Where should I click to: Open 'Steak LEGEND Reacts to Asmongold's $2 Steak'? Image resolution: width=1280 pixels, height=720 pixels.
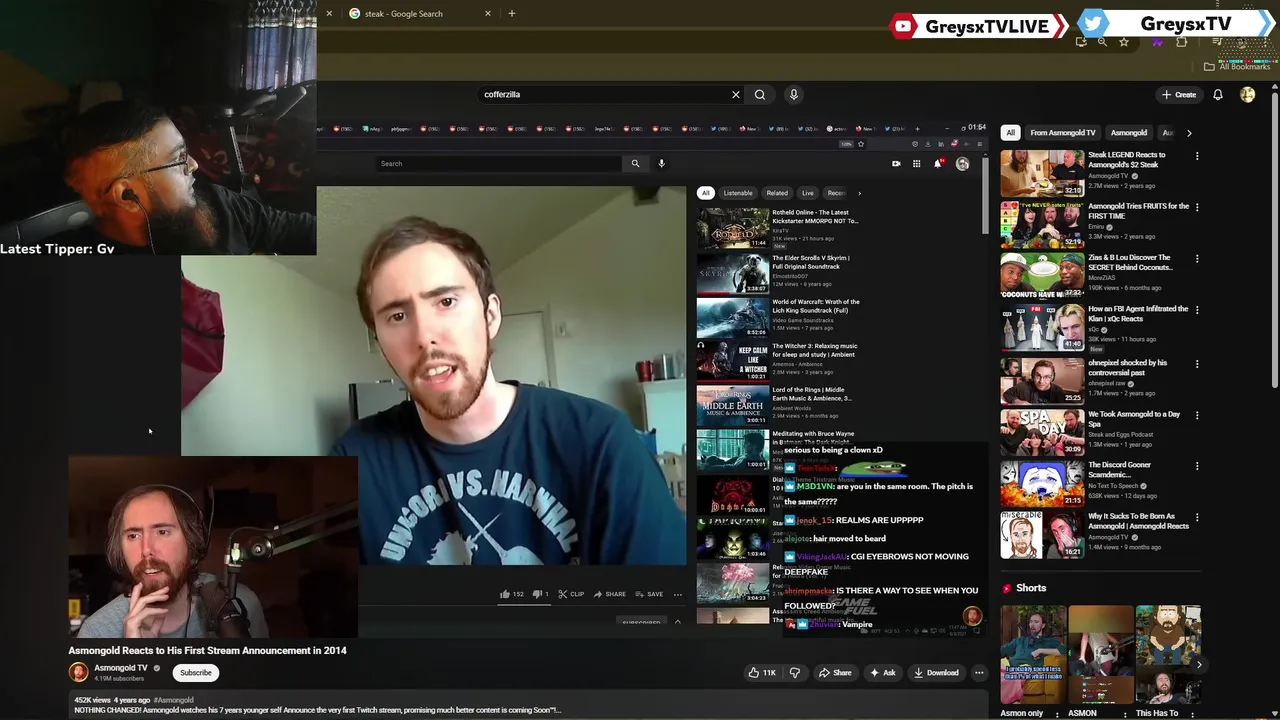click(x=1127, y=159)
